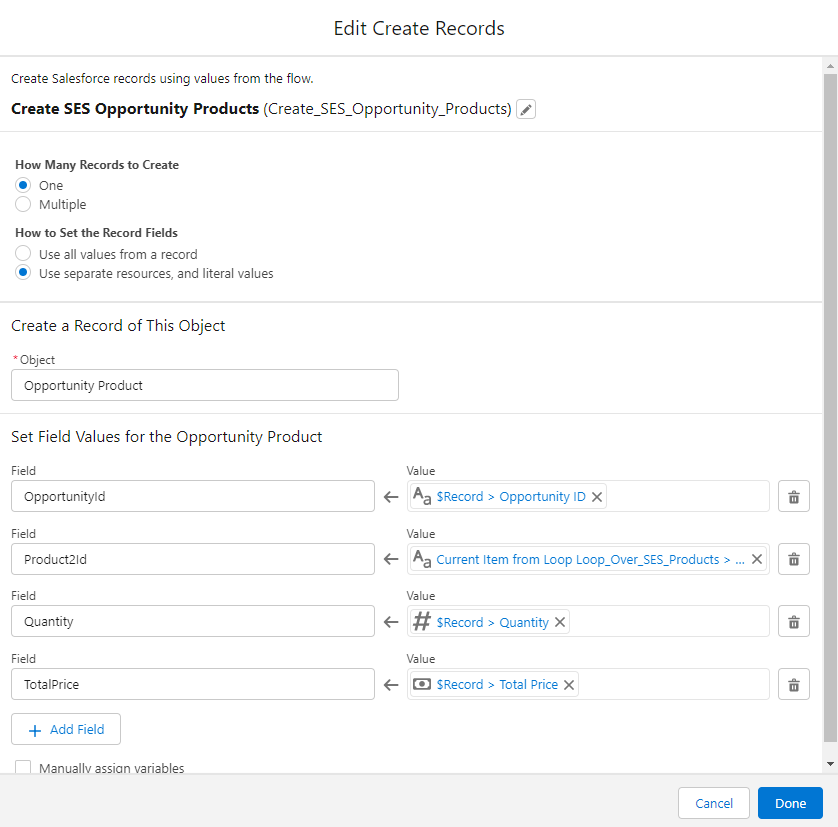Edit the element label with pencil icon
838x827 pixels.
526,109
